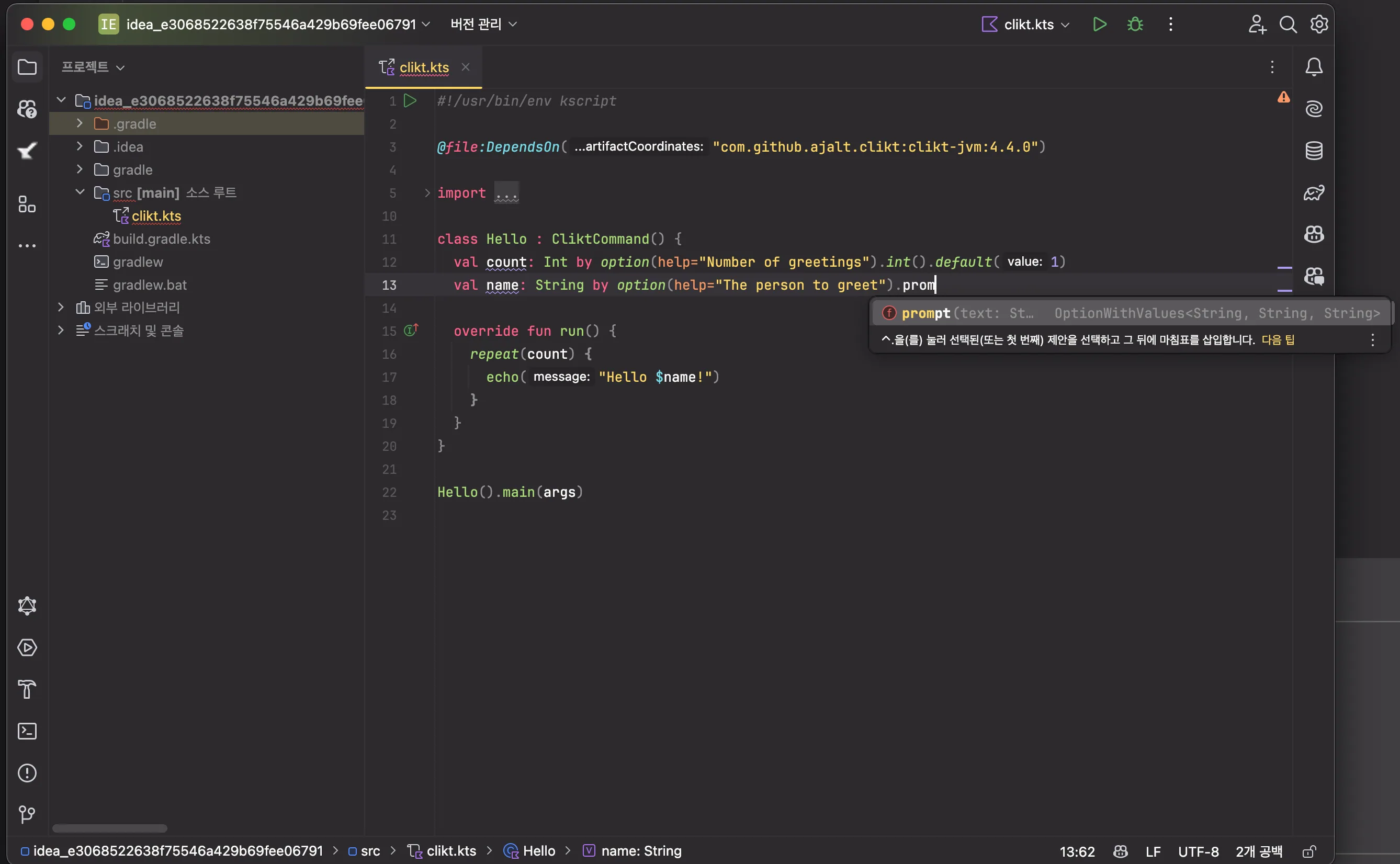Open the clikt.kts run configuration dropdown
This screenshot has height=864, width=1400.
tap(1026, 24)
